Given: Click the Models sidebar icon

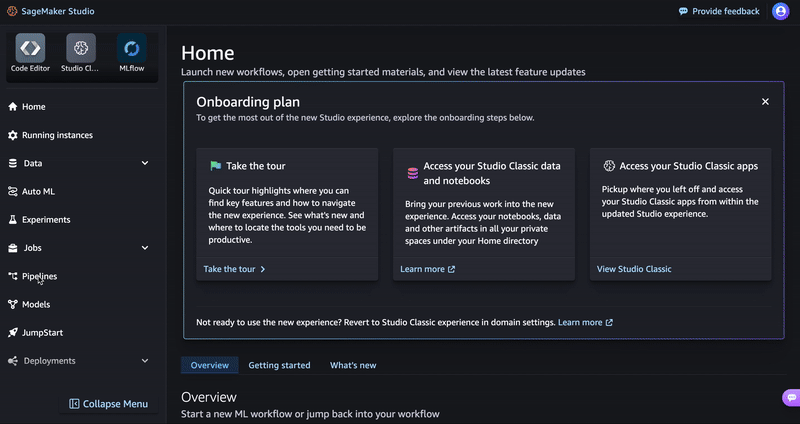Looking at the screenshot, I should click(13, 304).
